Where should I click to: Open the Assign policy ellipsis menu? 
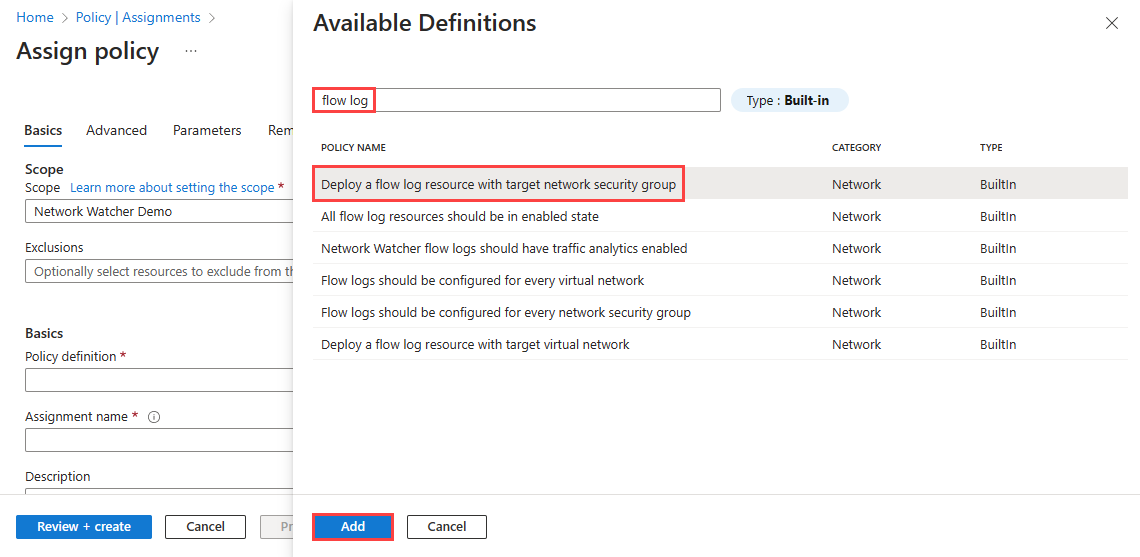(191, 51)
